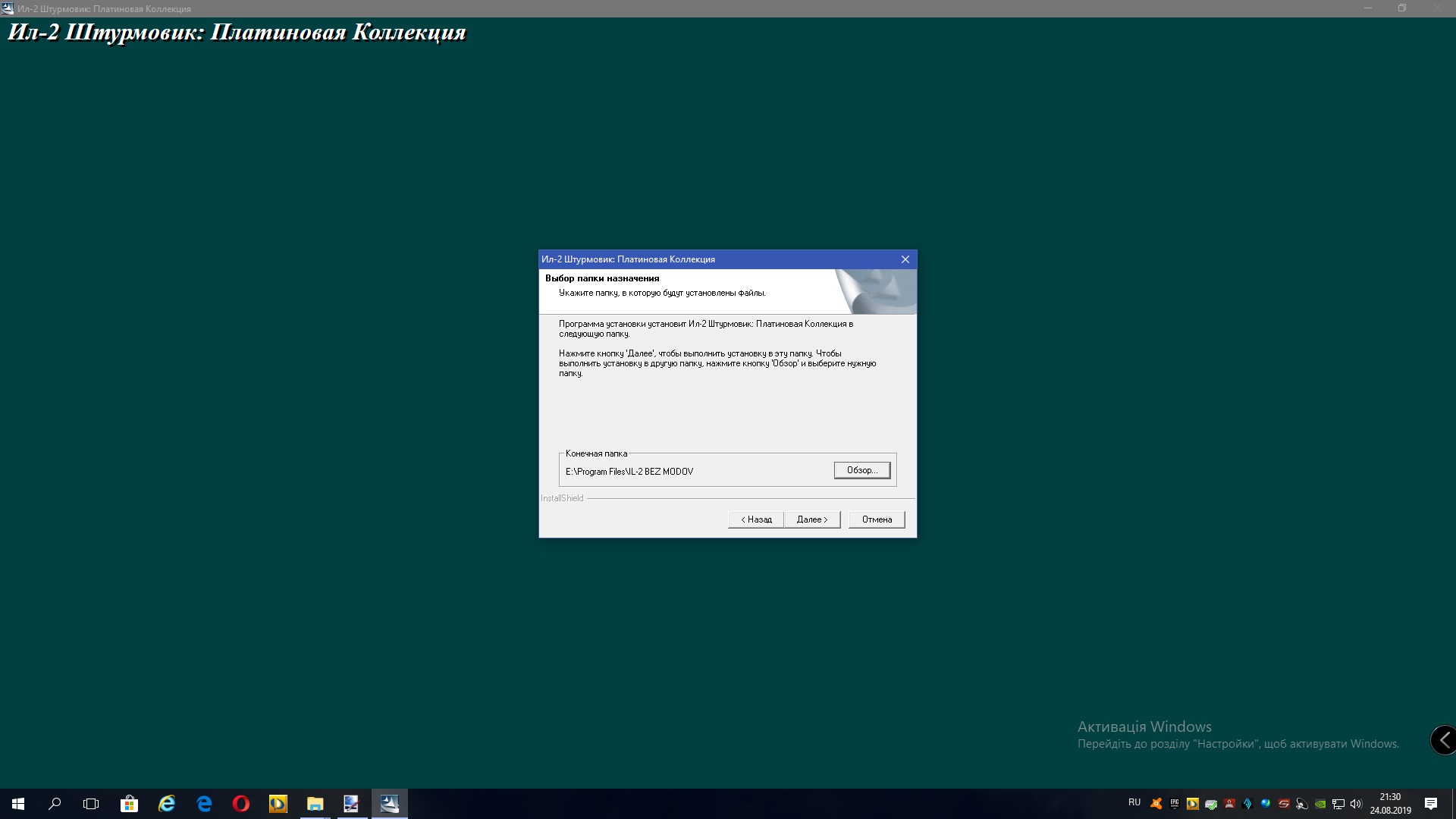The height and width of the screenshot is (819, 1456).
Task: Switch to the IL-2 installer taskbar icon
Action: point(389,804)
